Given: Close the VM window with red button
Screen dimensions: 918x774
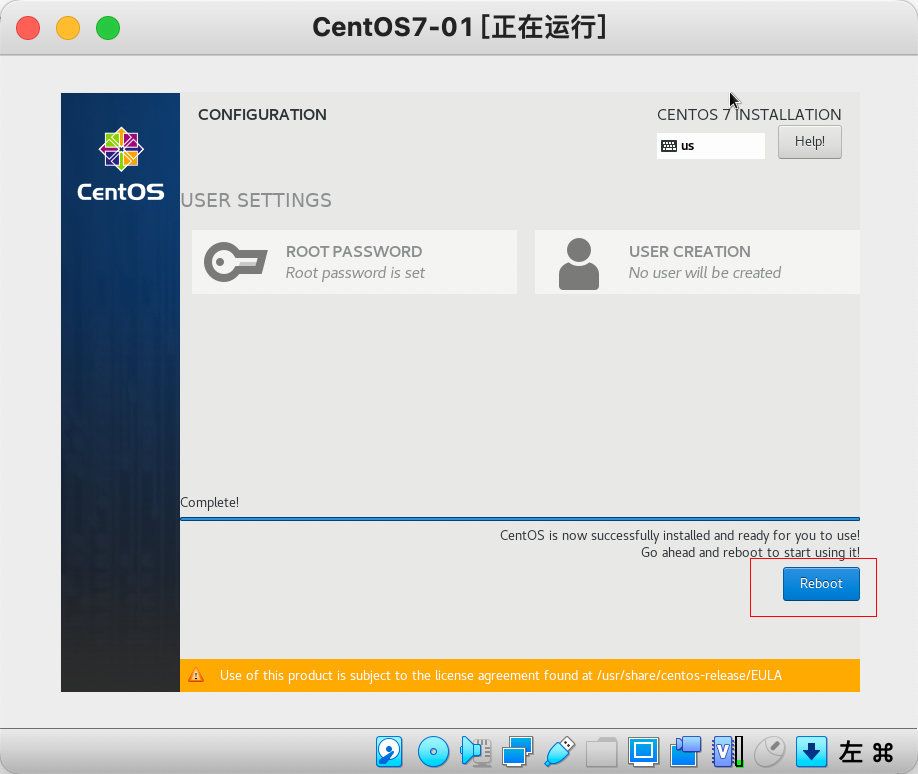Looking at the screenshot, I should click(28, 28).
